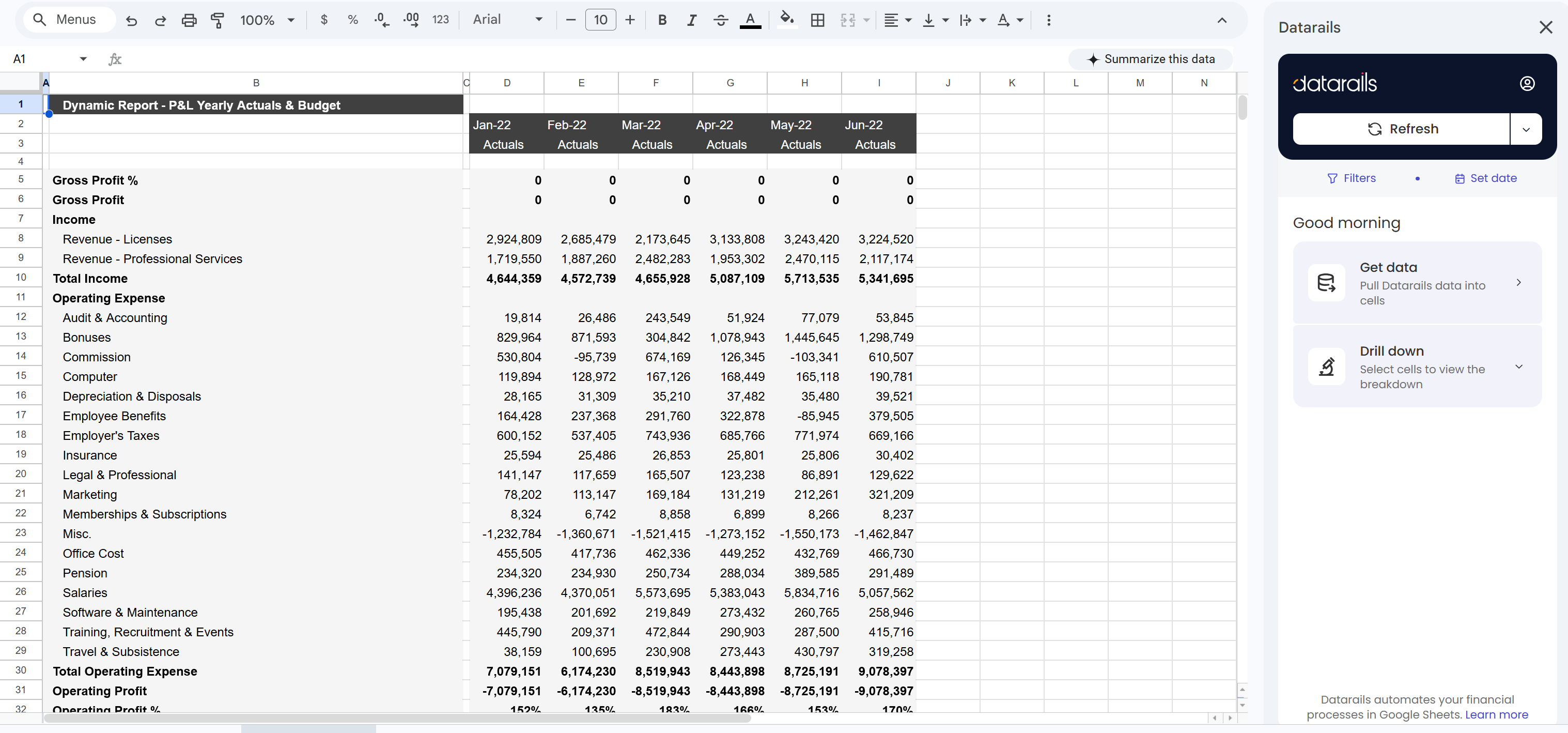This screenshot has height=733, width=1568.
Task: Click the font size input field
Action: pyautogui.click(x=600, y=20)
